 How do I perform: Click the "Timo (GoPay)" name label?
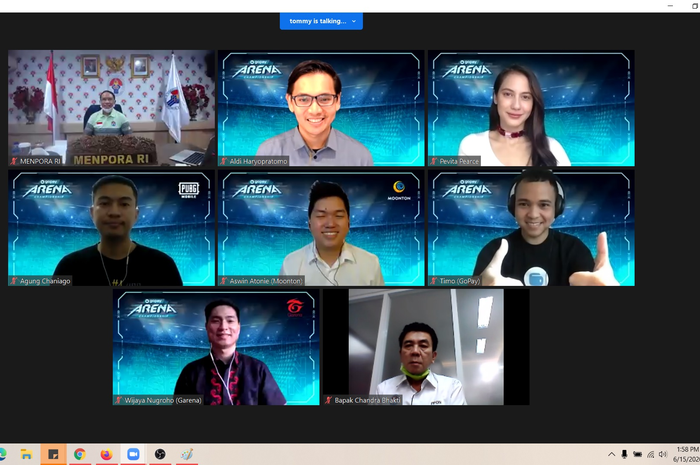tap(460, 281)
